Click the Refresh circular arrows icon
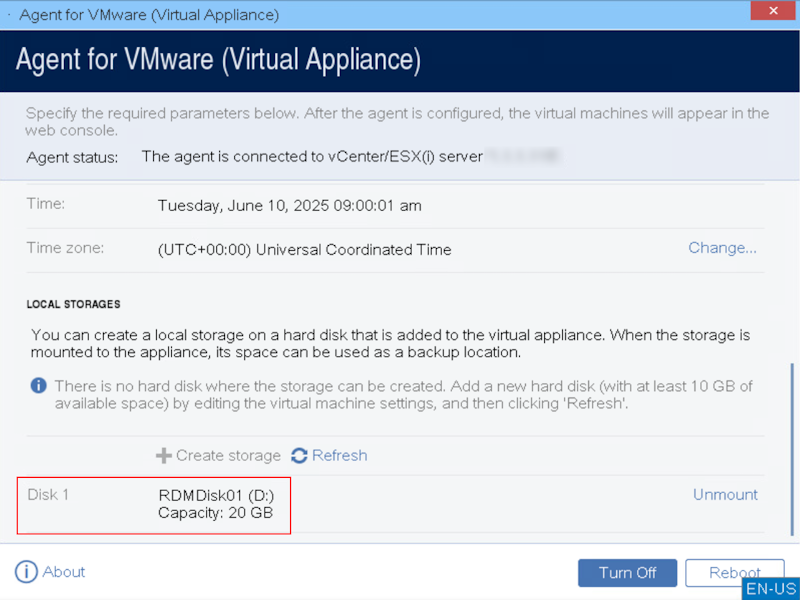Screen dimensions: 800x600 coord(299,455)
